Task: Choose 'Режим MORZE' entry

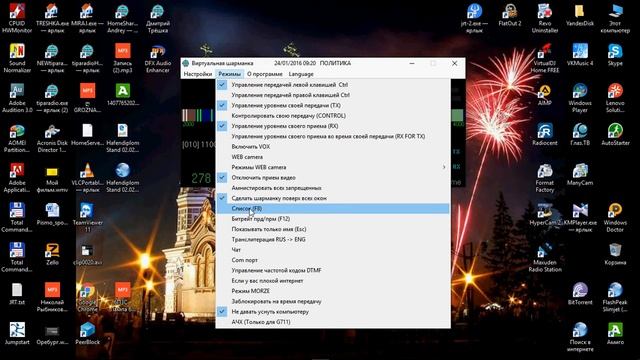Action: tap(333, 291)
